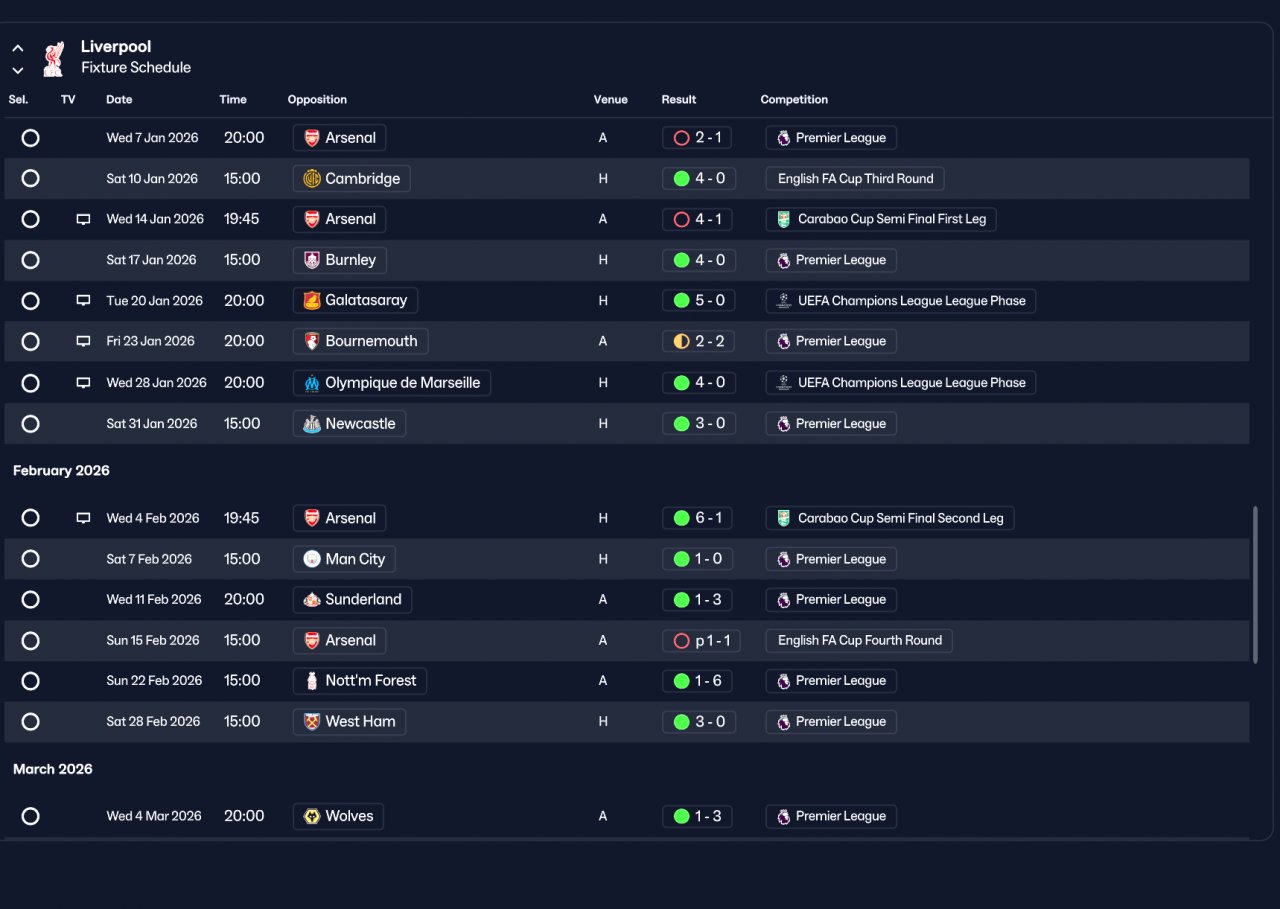Click the Liverpool club crest icon
1280x909 pixels.
[53, 58]
